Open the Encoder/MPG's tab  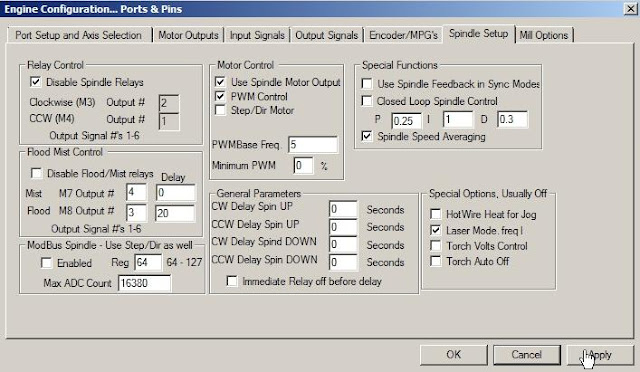tap(403, 35)
